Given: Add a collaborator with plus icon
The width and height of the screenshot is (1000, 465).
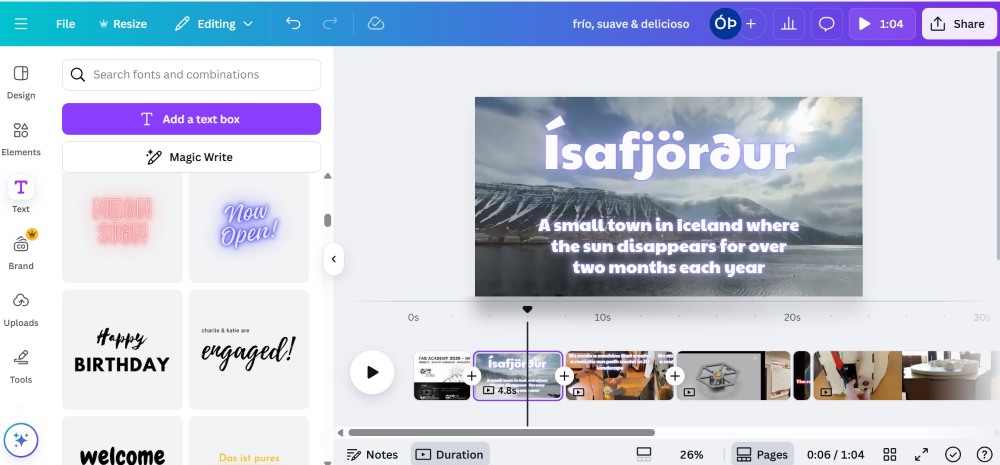Looking at the screenshot, I should (x=751, y=24).
